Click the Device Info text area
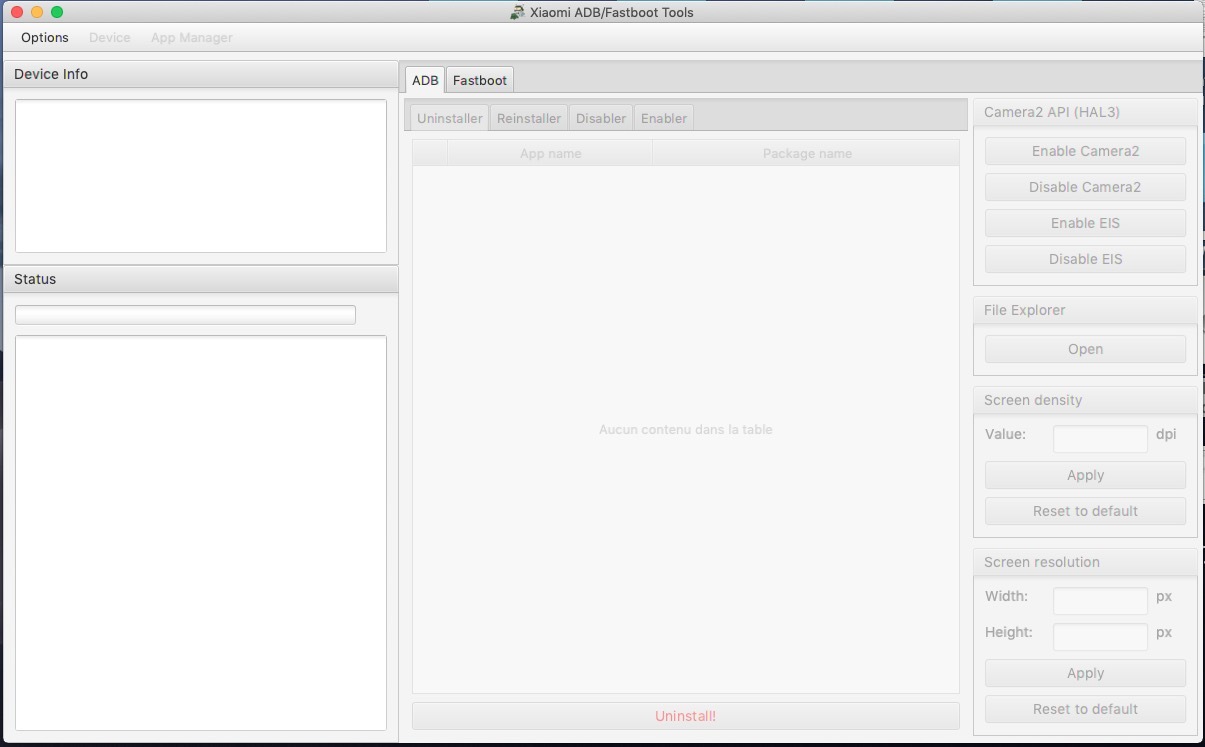Image resolution: width=1205 pixels, height=747 pixels. pyautogui.click(x=200, y=175)
